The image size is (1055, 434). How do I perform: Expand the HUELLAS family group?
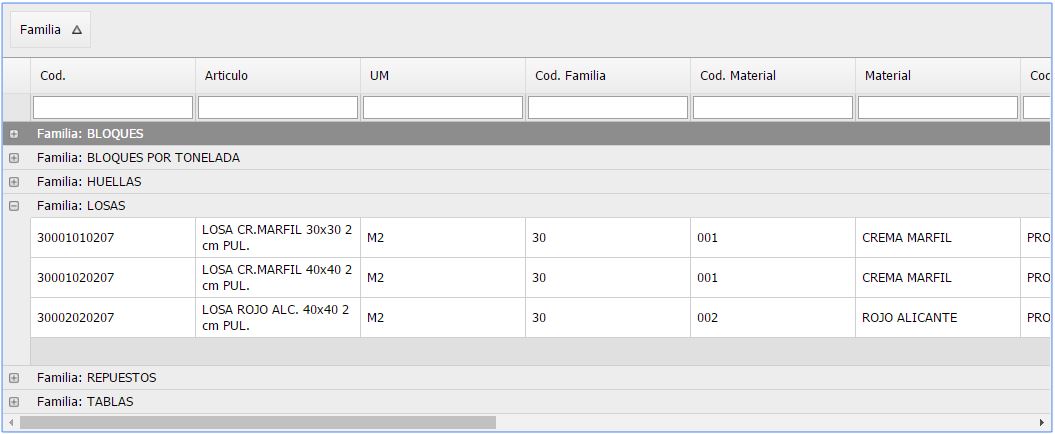[13, 182]
